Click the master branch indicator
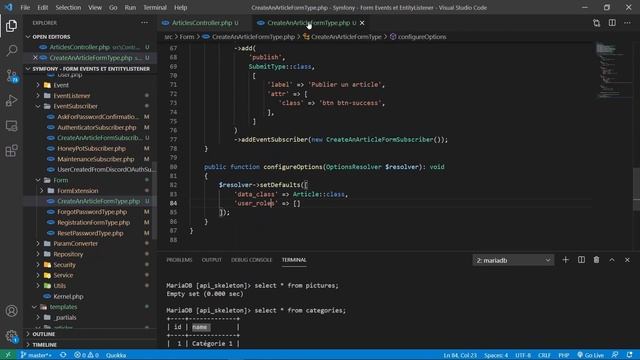The width and height of the screenshot is (640, 360). coord(36,355)
